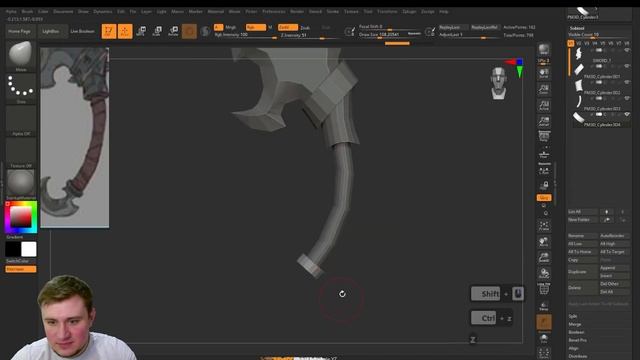640x360 pixels.
Task: Click the sculptris sphere icon in toolbar
Action: (205, 31)
